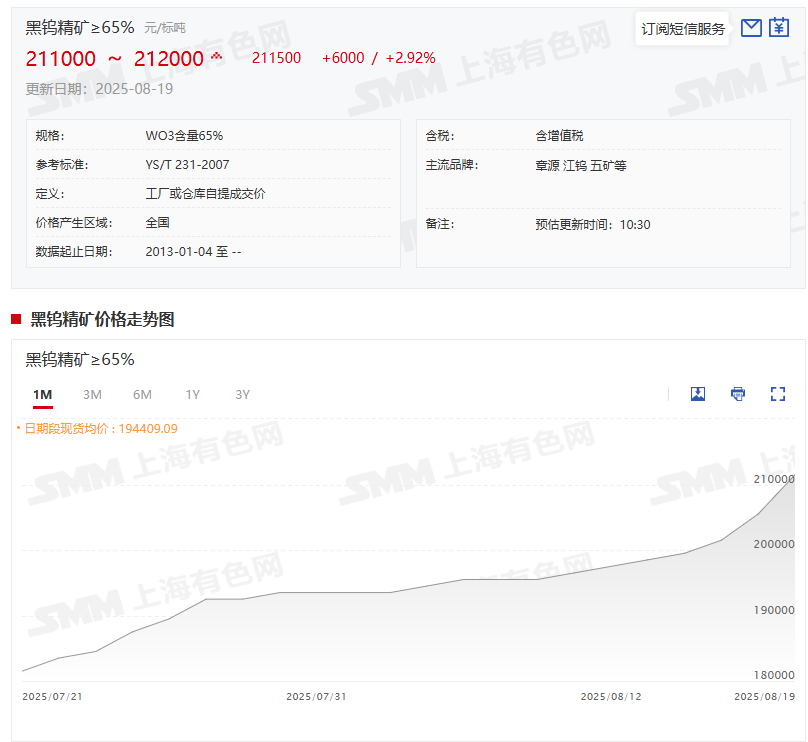This screenshot has height=742, width=808.
Task: Click the 黑钨精矿≥65% product title at top
Action: pyautogui.click(x=80, y=27)
